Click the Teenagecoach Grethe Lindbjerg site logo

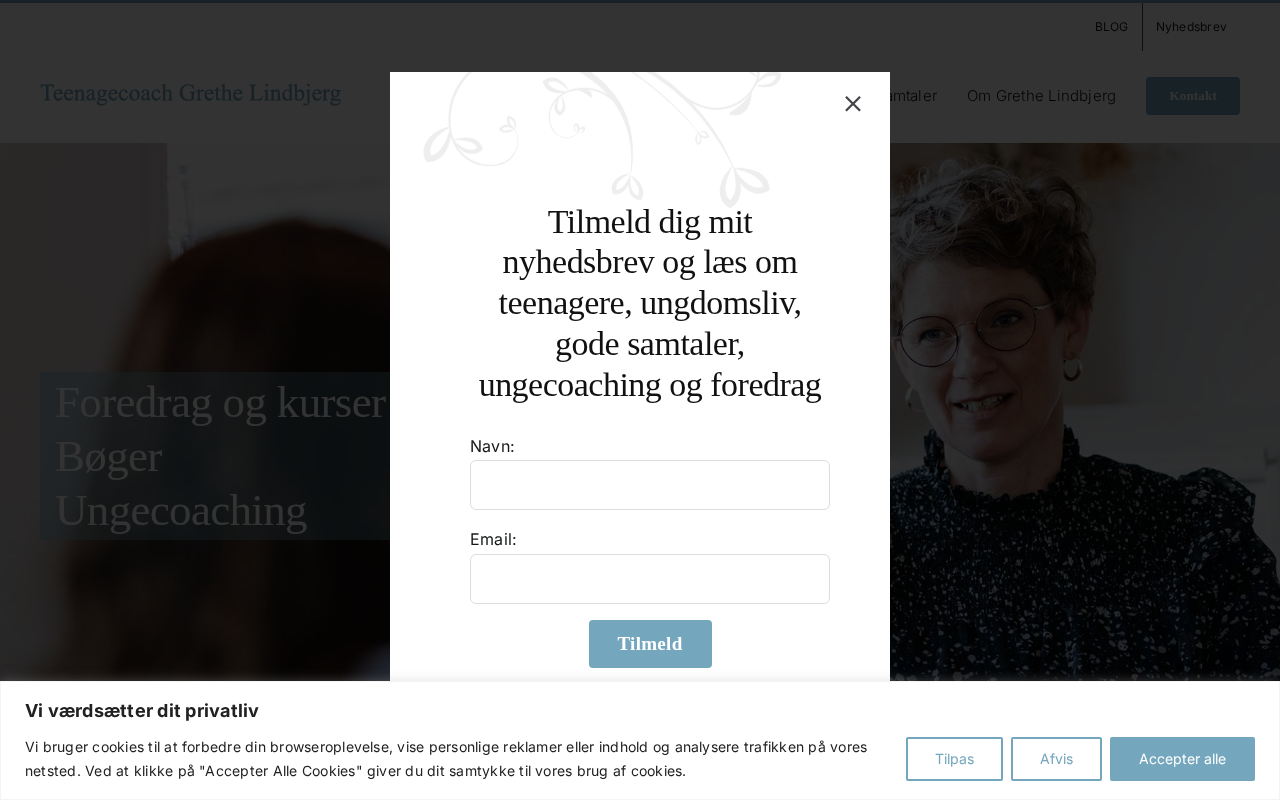(x=191, y=94)
